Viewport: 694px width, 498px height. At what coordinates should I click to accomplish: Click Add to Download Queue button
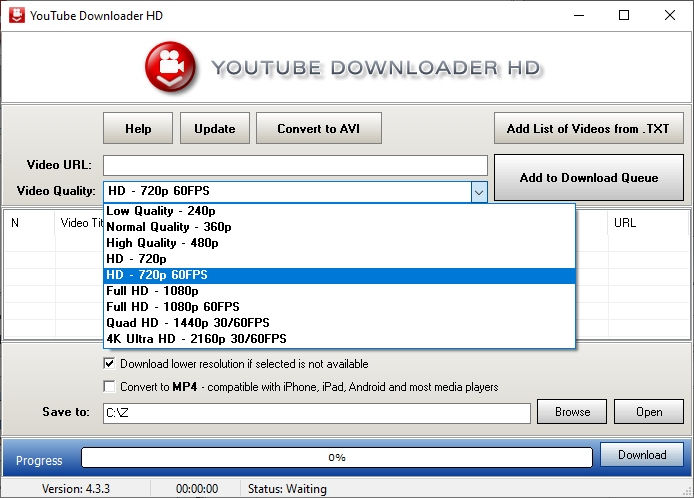[589, 178]
